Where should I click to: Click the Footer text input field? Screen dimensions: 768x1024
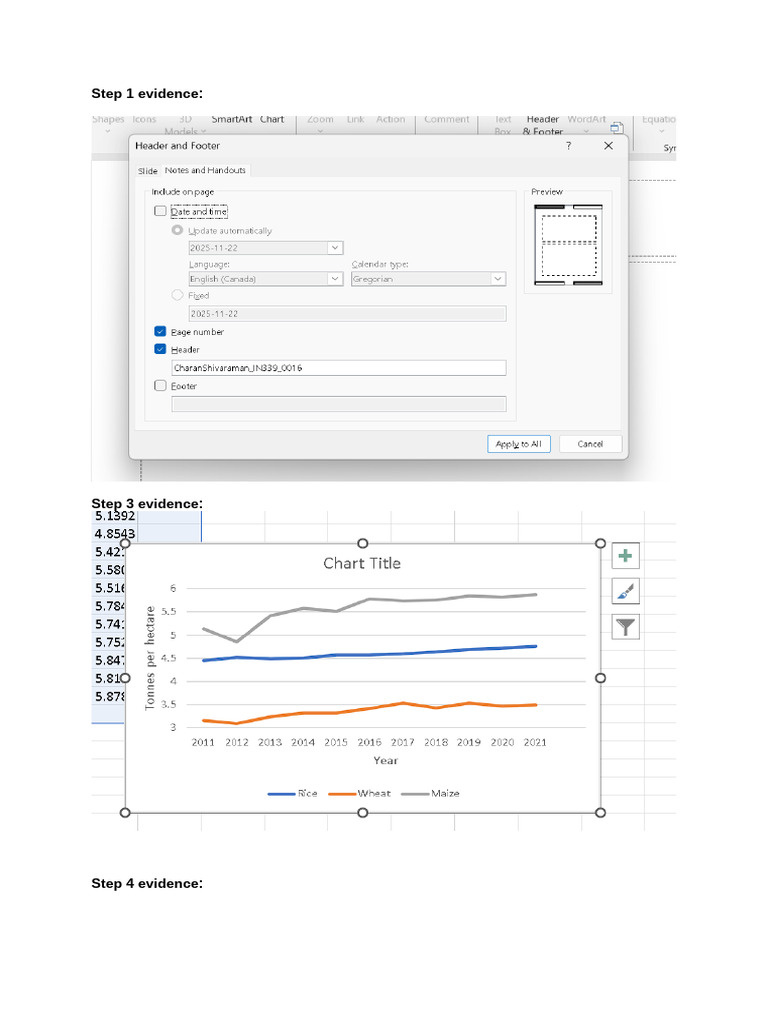(338, 404)
